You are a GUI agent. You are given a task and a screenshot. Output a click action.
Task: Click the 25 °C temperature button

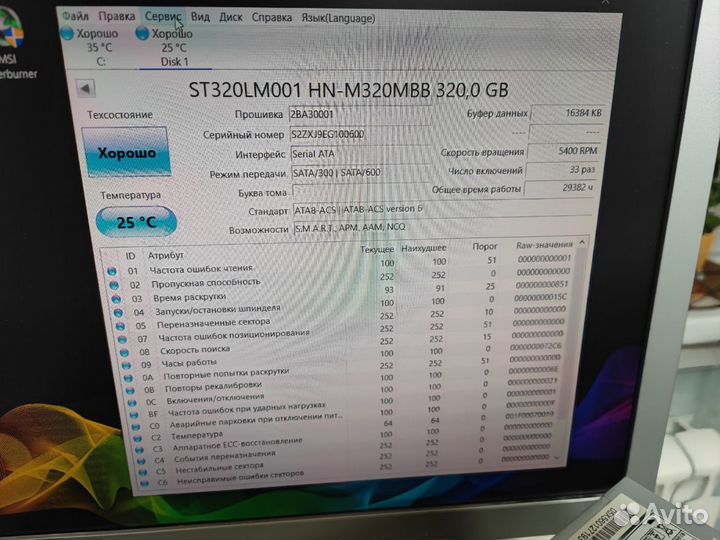coord(136,222)
